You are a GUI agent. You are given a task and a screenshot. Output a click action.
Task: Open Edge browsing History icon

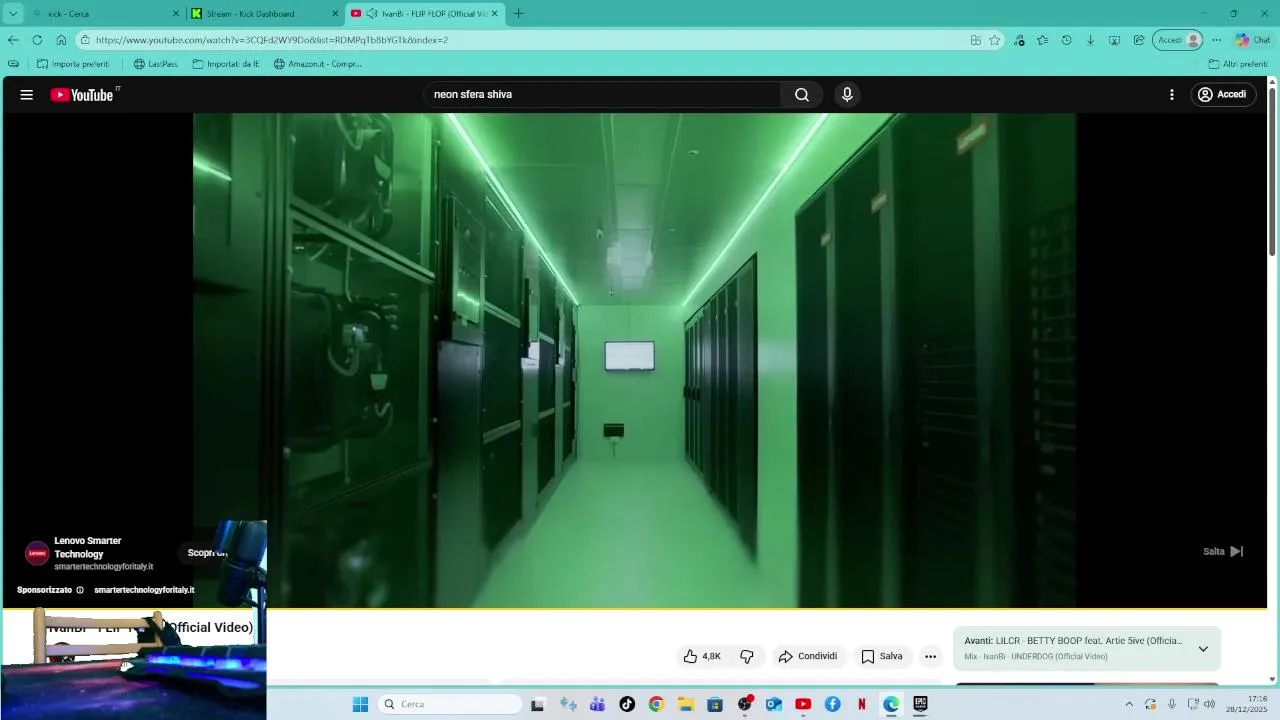(1067, 40)
